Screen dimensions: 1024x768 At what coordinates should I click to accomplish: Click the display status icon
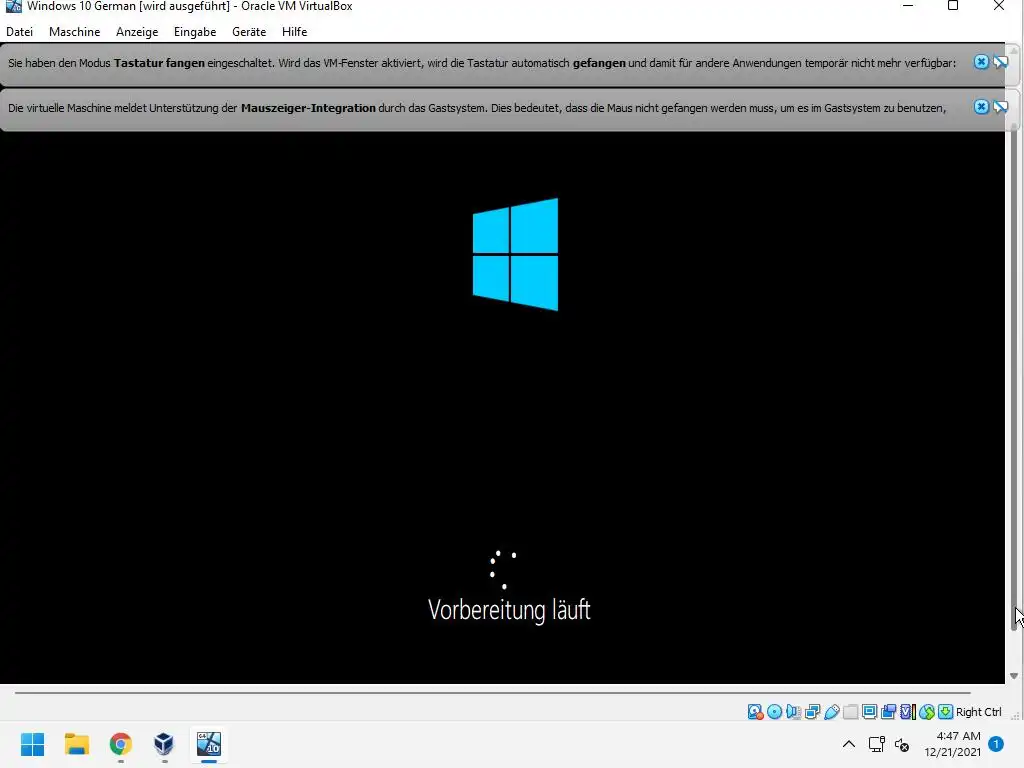[x=869, y=712]
